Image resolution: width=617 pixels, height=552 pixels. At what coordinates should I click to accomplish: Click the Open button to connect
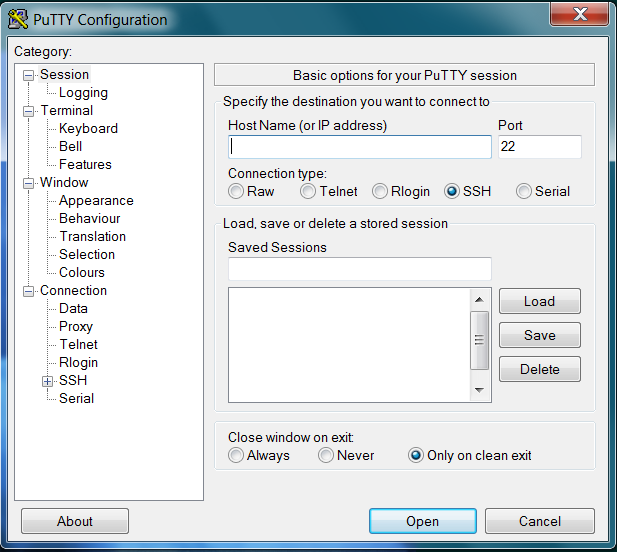tap(423, 521)
